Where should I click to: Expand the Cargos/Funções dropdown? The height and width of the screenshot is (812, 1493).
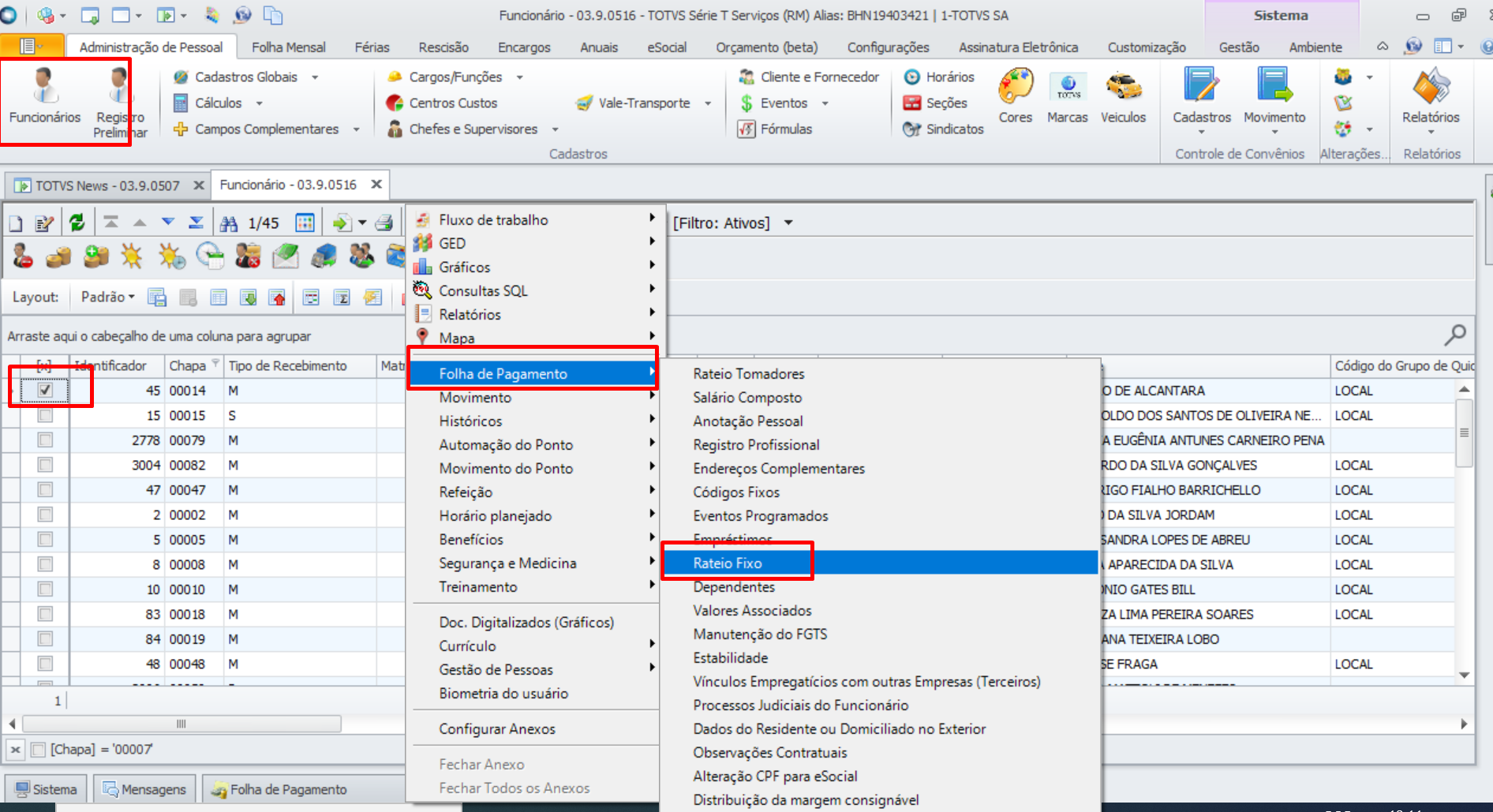pos(519,77)
